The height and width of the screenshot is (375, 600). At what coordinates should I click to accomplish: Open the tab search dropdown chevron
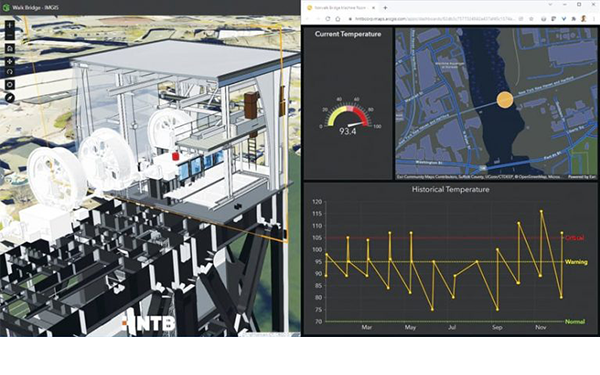(550, 5)
